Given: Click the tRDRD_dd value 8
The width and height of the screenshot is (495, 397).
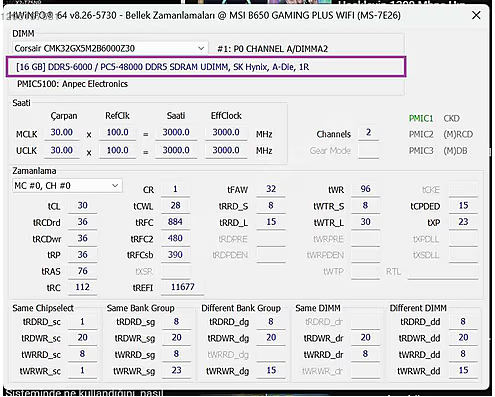Looking at the screenshot, I should pos(463,322).
